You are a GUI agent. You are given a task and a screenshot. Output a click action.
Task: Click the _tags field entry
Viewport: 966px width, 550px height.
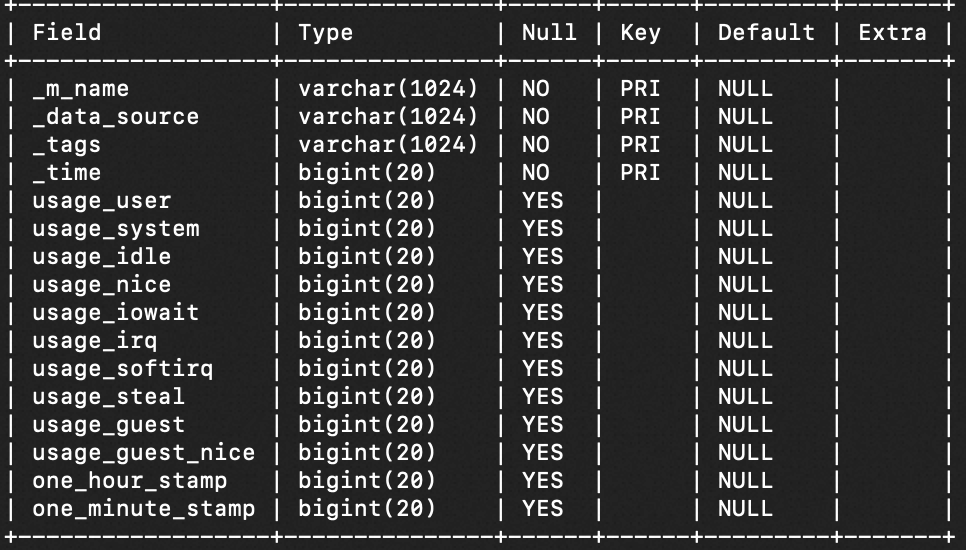tap(66, 144)
